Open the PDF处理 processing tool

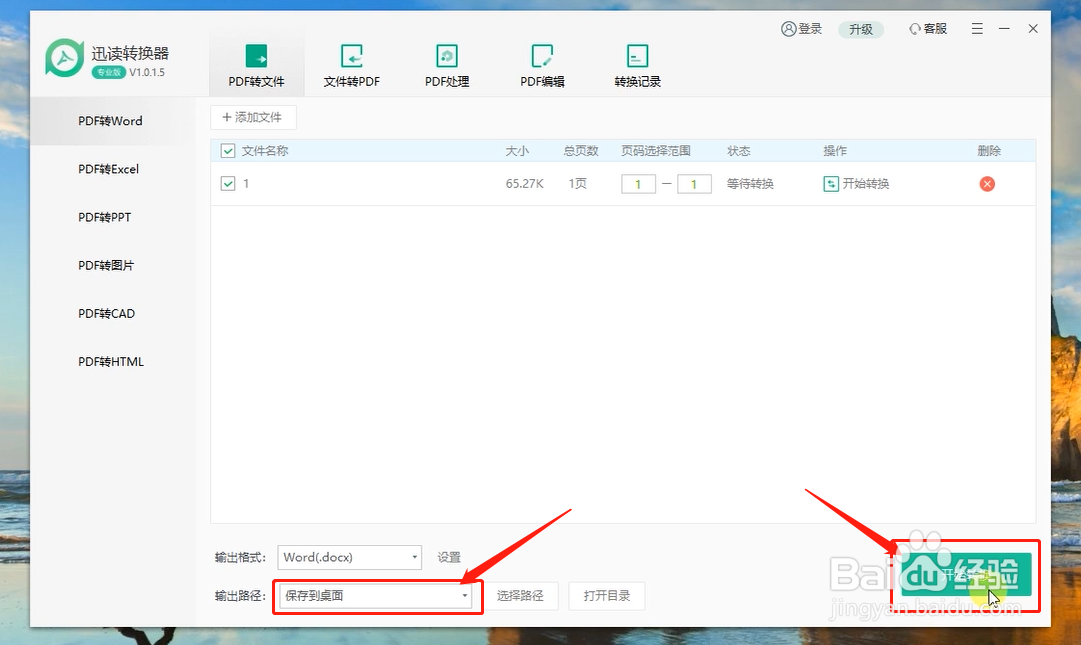pyautogui.click(x=446, y=65)
